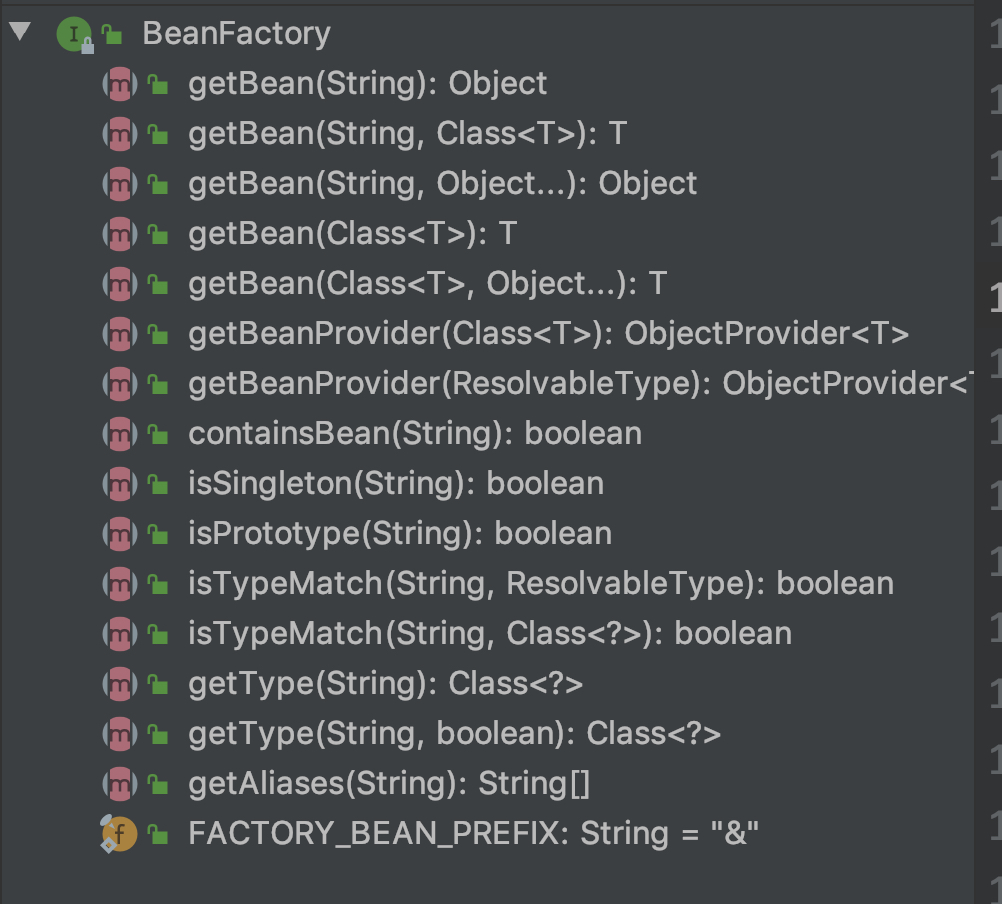
Task: Click method icon of getBean(String, Object...)
Action: 119,184
